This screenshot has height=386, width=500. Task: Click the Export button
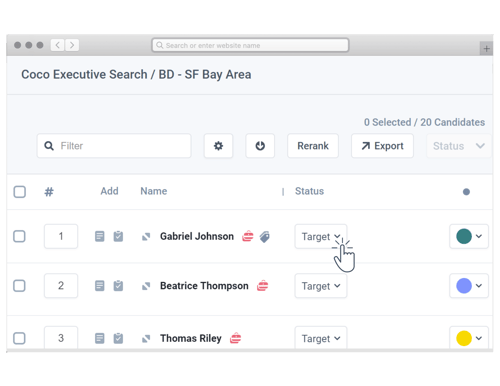(x=382, y=146)
